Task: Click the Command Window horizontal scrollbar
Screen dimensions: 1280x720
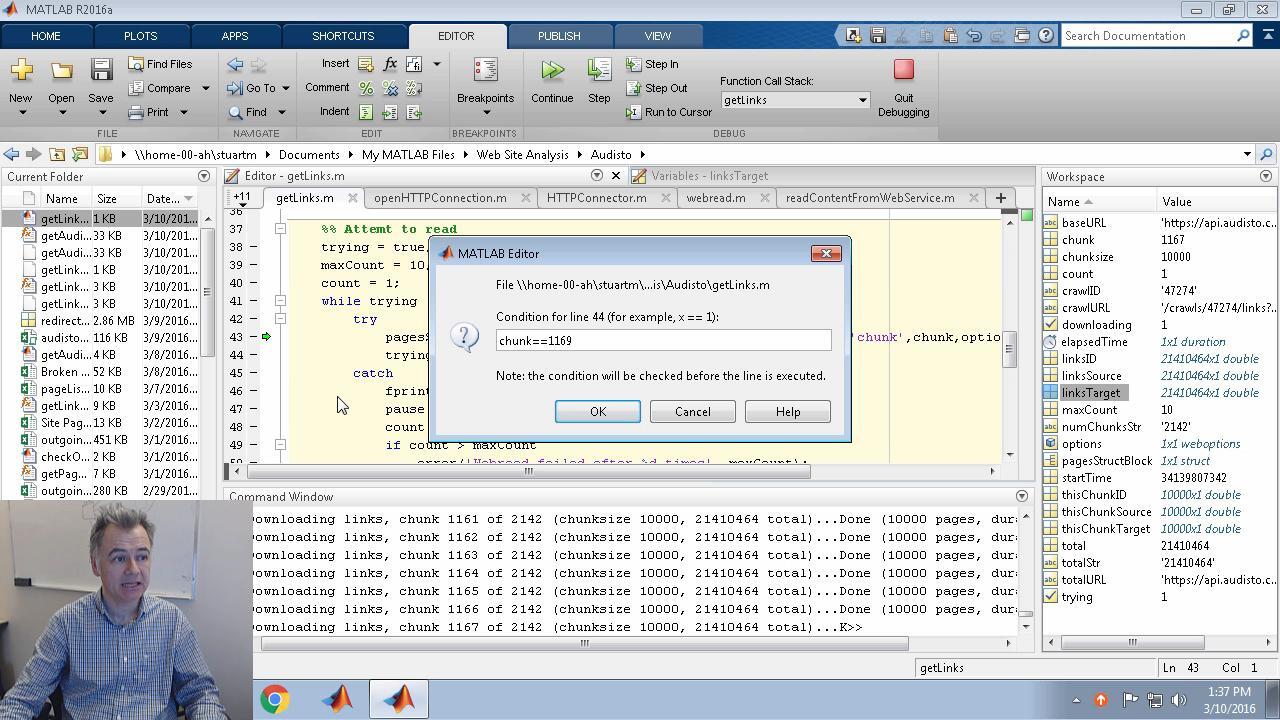Action: pyautogui.click(x=584, y=643)
